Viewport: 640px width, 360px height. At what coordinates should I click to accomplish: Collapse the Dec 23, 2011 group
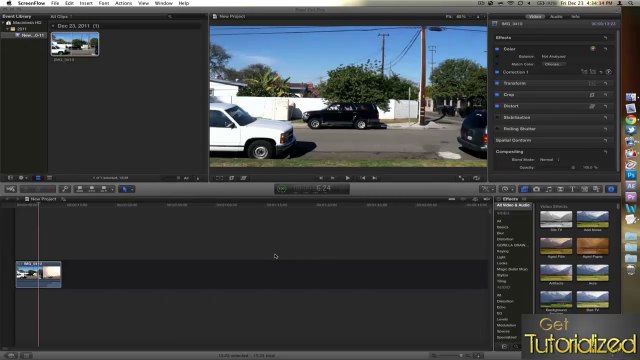[53, 26]
